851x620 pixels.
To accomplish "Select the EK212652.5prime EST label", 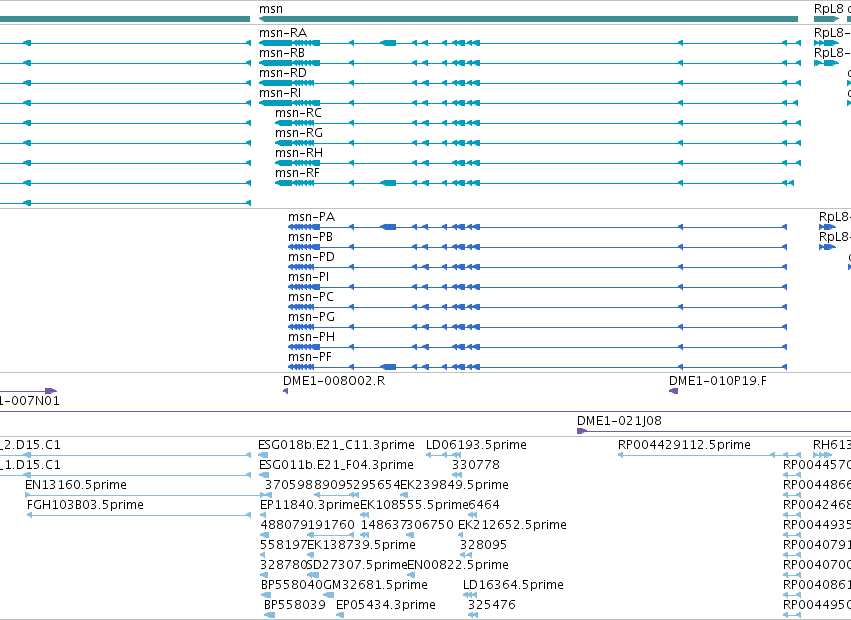I will tap(512, 524).
